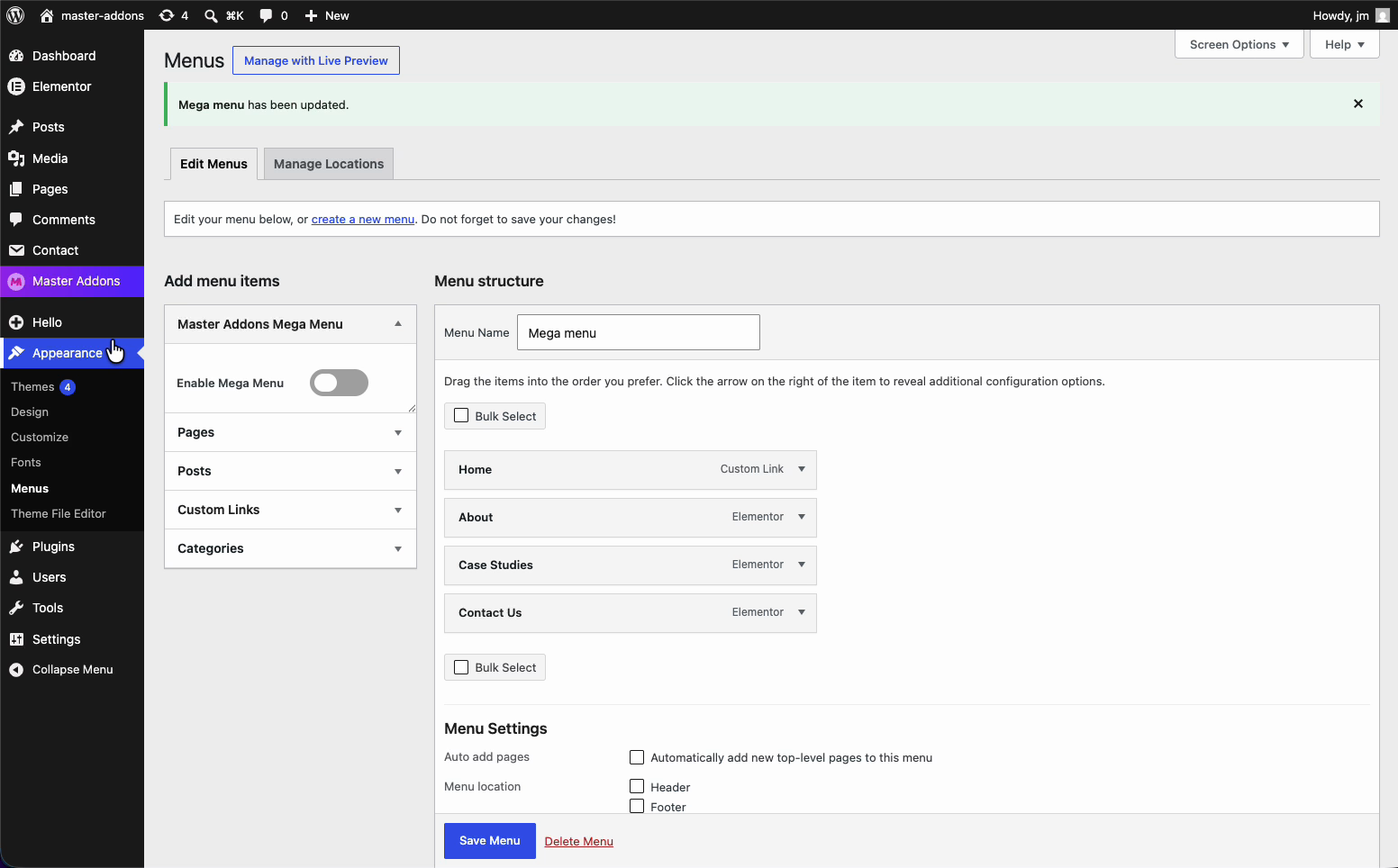
Task: Open Theme File Editor submenu item
Action: (x=59, y=513)
